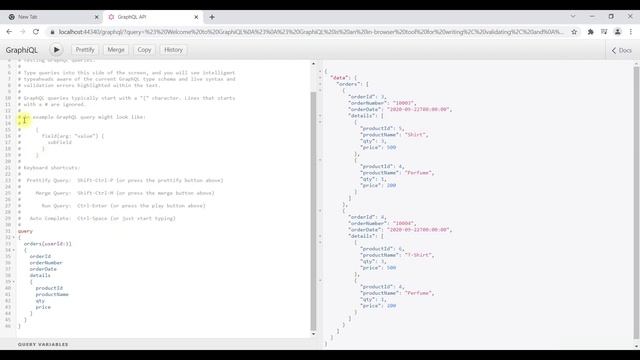This screenshot has width=640, height=360.
Task: Expand the Query Variables panel
Action: tap(43, 344)
